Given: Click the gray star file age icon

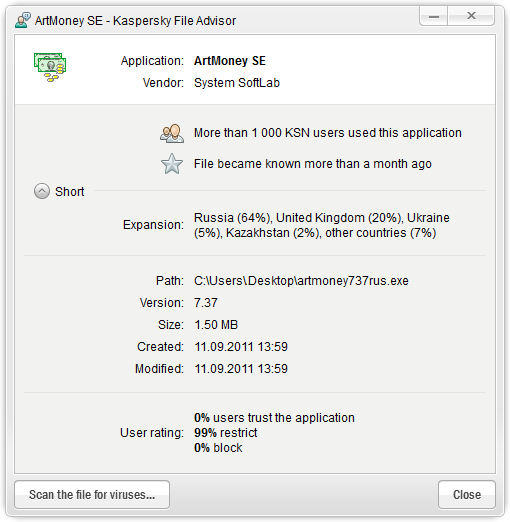Looking at the screenshot, I should [172, 164].
